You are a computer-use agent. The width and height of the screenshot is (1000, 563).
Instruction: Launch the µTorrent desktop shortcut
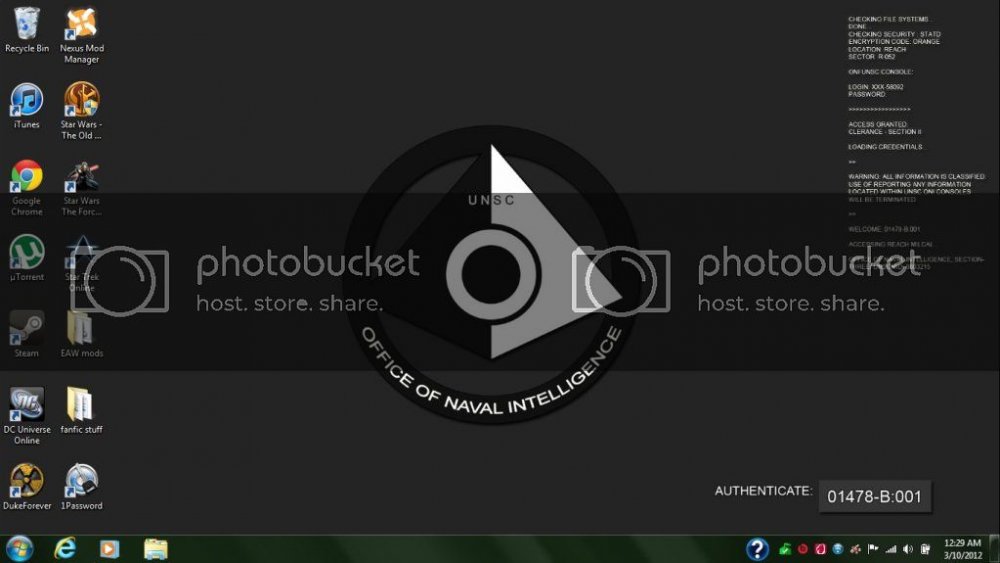27,258
